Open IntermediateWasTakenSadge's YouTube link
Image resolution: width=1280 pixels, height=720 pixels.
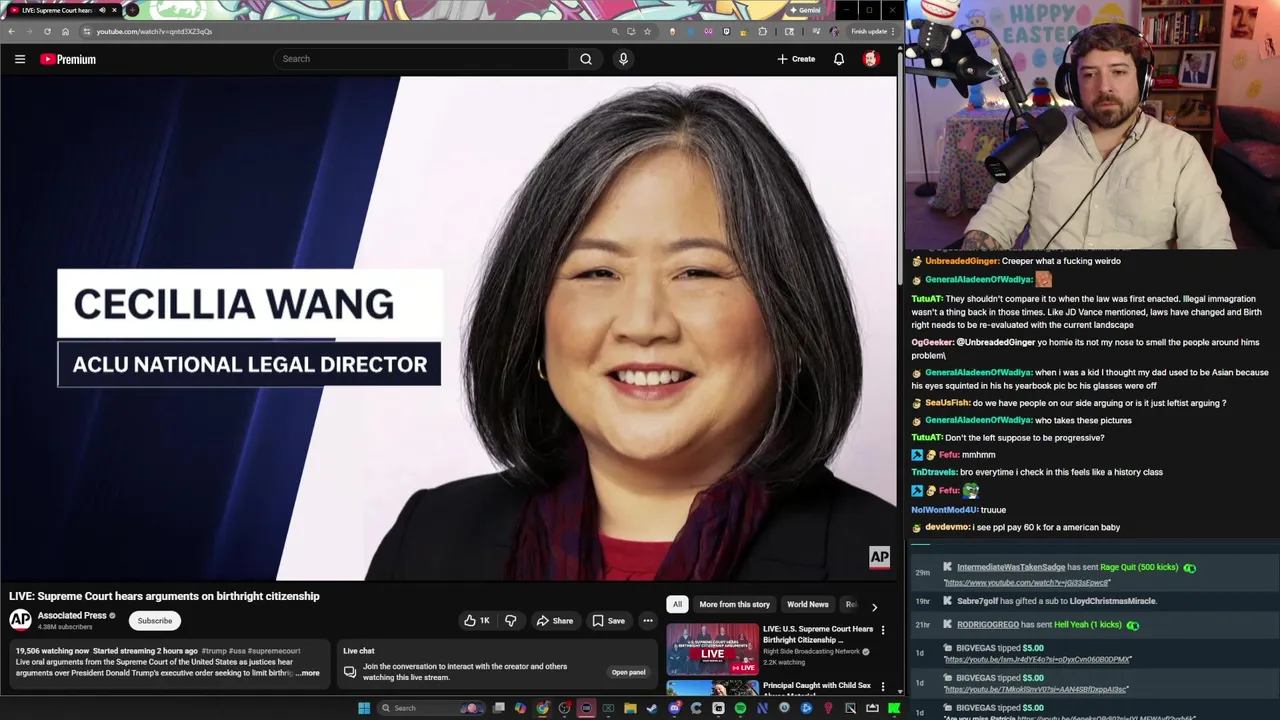tap(1026, 582)
